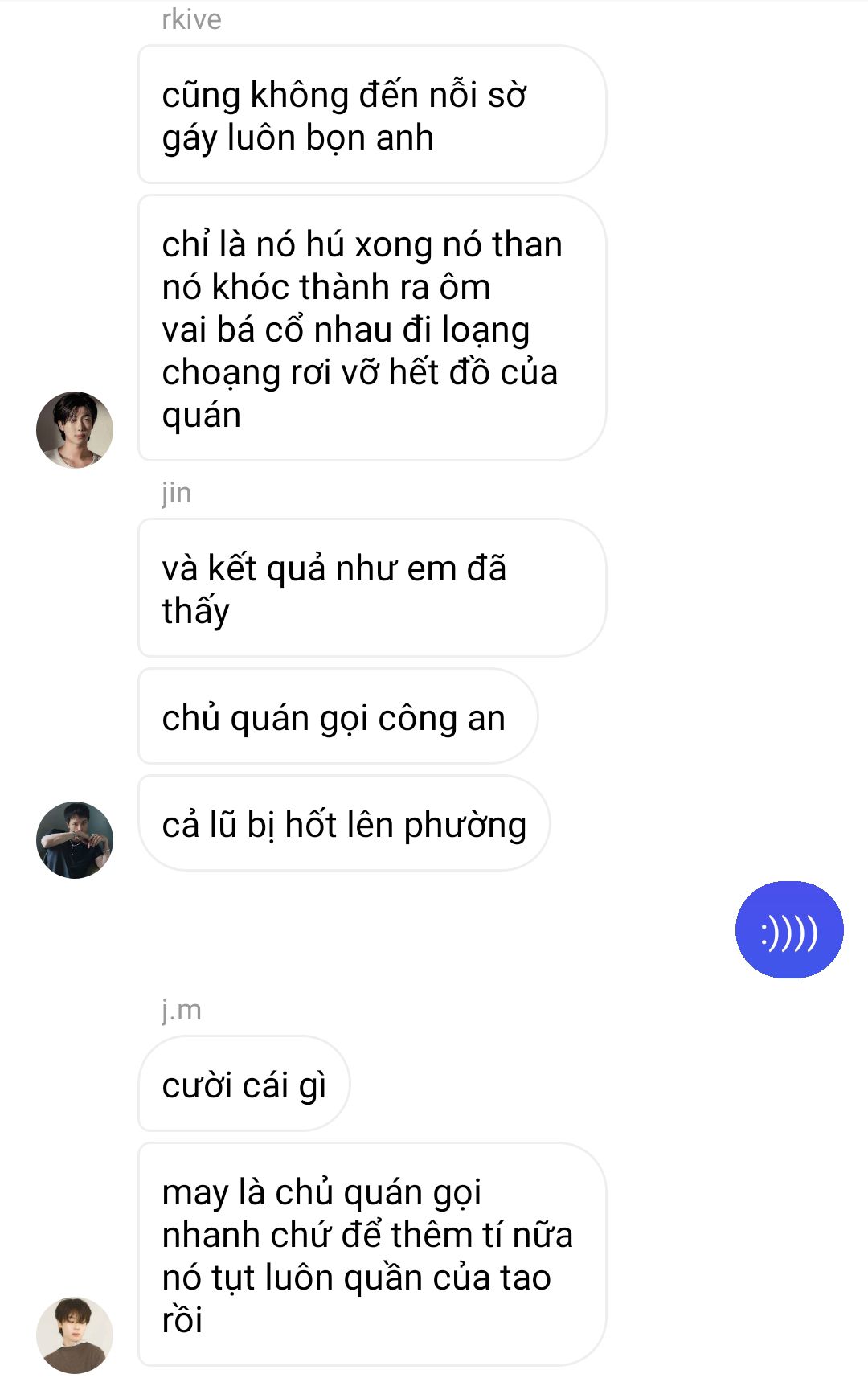Open jin's profile picture
Viewport: 868px width, 1378px height.
click(x=75, y=840)
